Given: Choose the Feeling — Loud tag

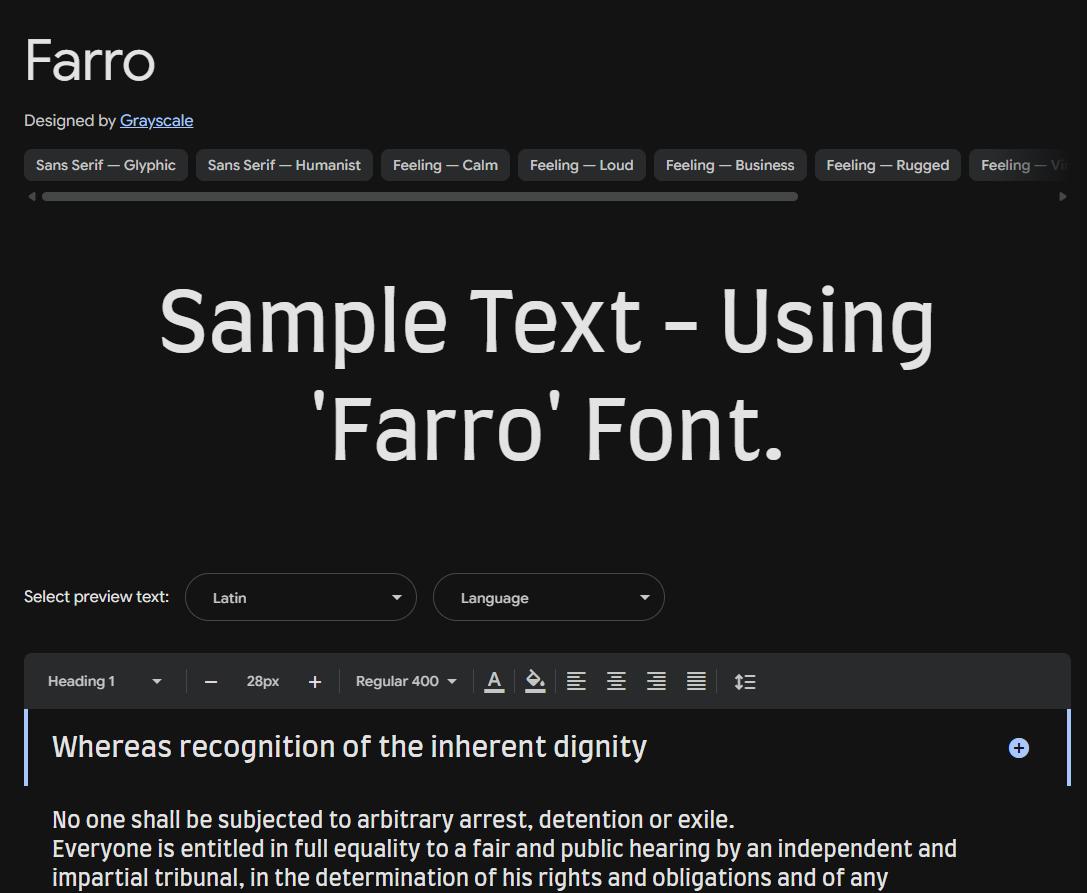Looking at the screenshot, I should (x=582, y=165).
